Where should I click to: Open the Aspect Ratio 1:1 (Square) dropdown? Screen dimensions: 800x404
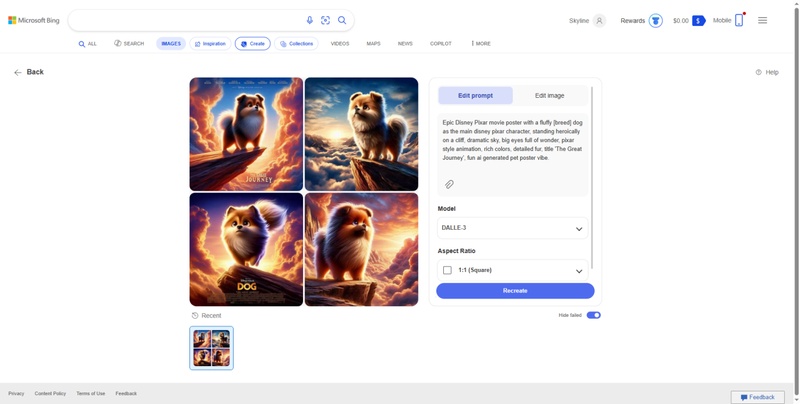pos(513,270)
